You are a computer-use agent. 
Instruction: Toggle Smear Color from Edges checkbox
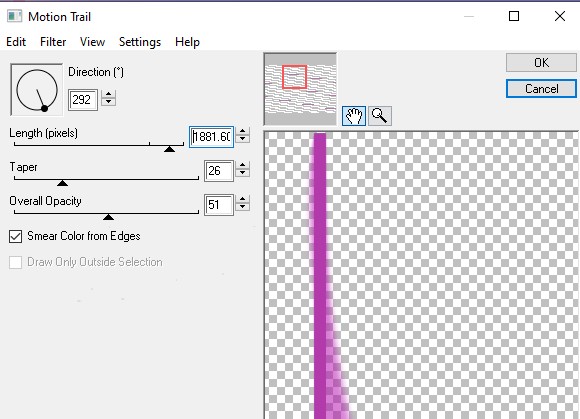16,236
